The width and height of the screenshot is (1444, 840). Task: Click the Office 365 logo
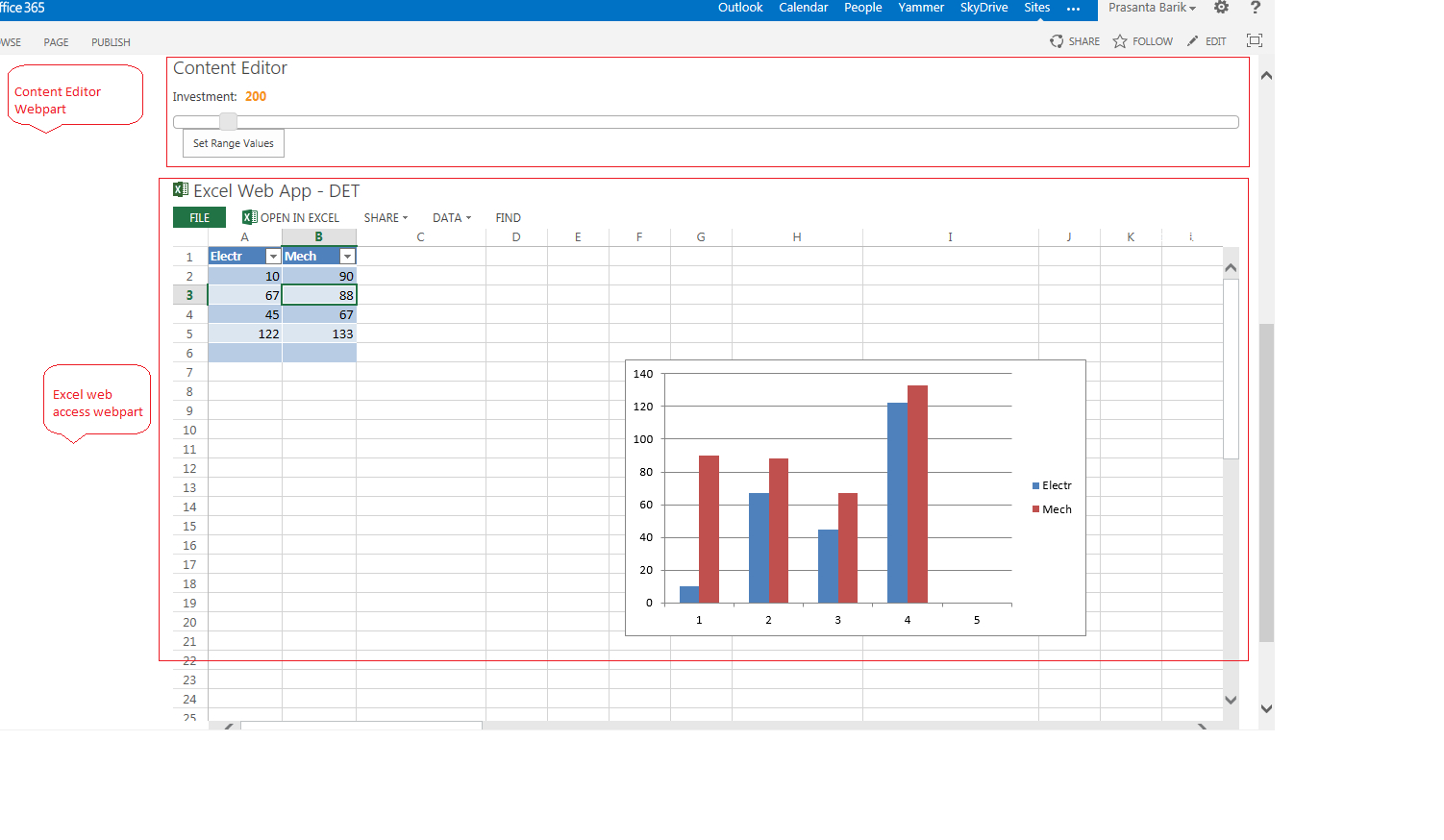(21, 8)
